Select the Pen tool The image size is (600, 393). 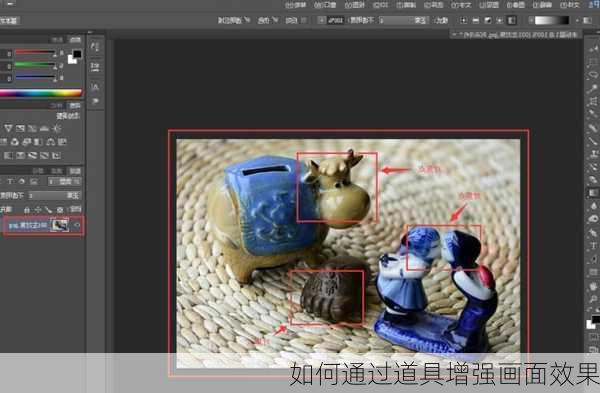[x=593, y=232]
